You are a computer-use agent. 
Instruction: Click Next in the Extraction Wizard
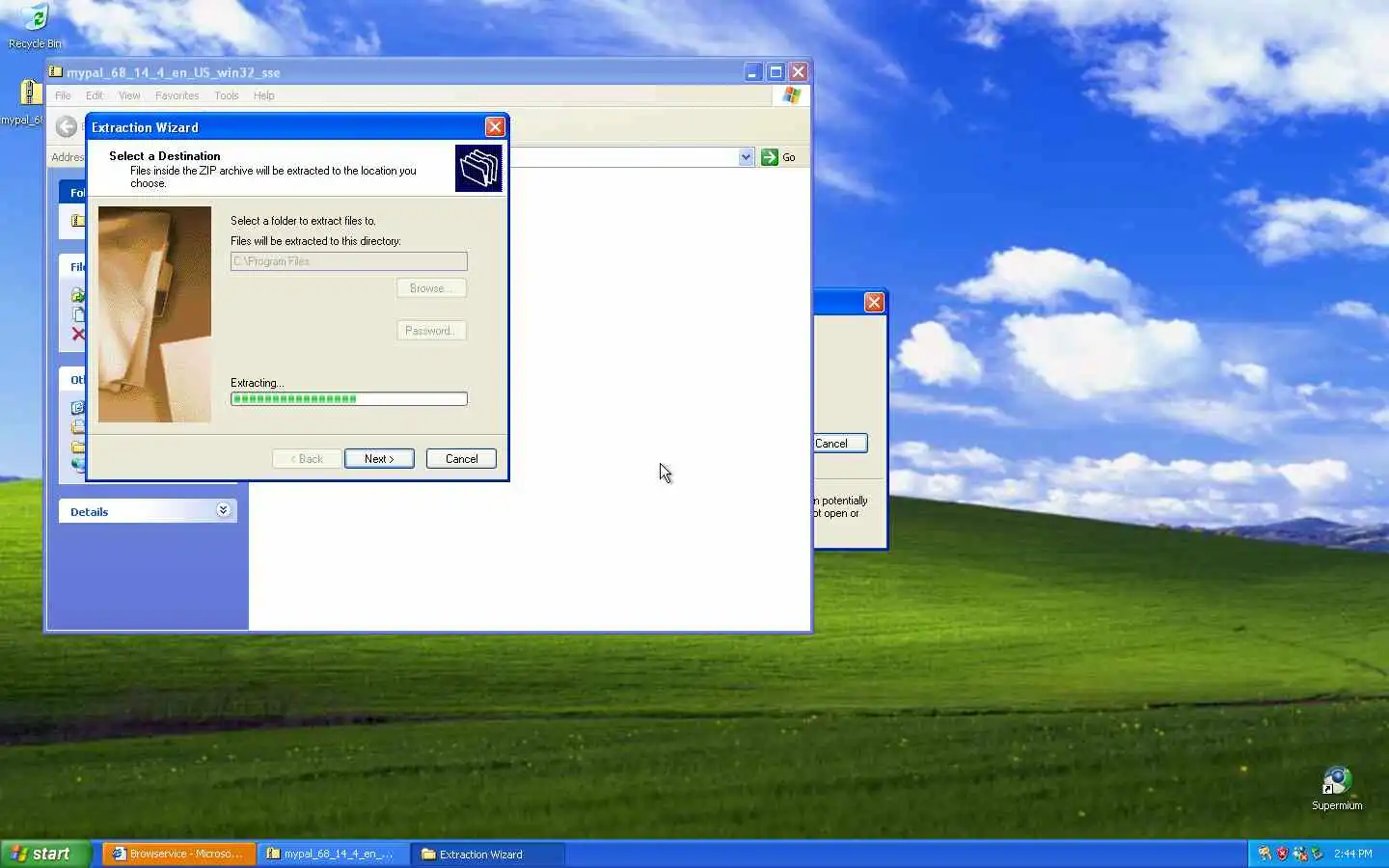tap(379, 459)
